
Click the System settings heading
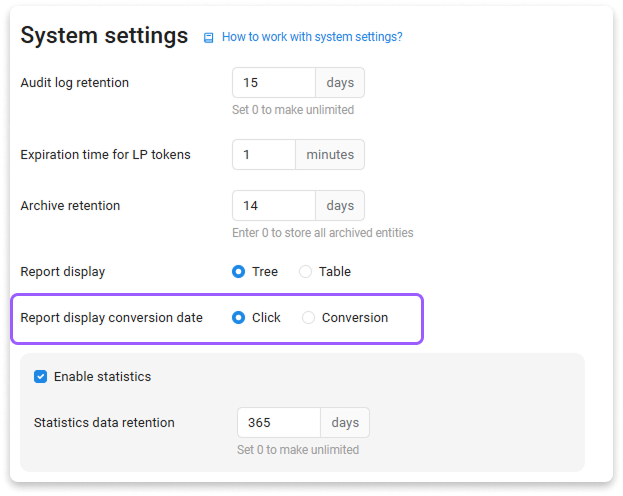coord(104,36)
